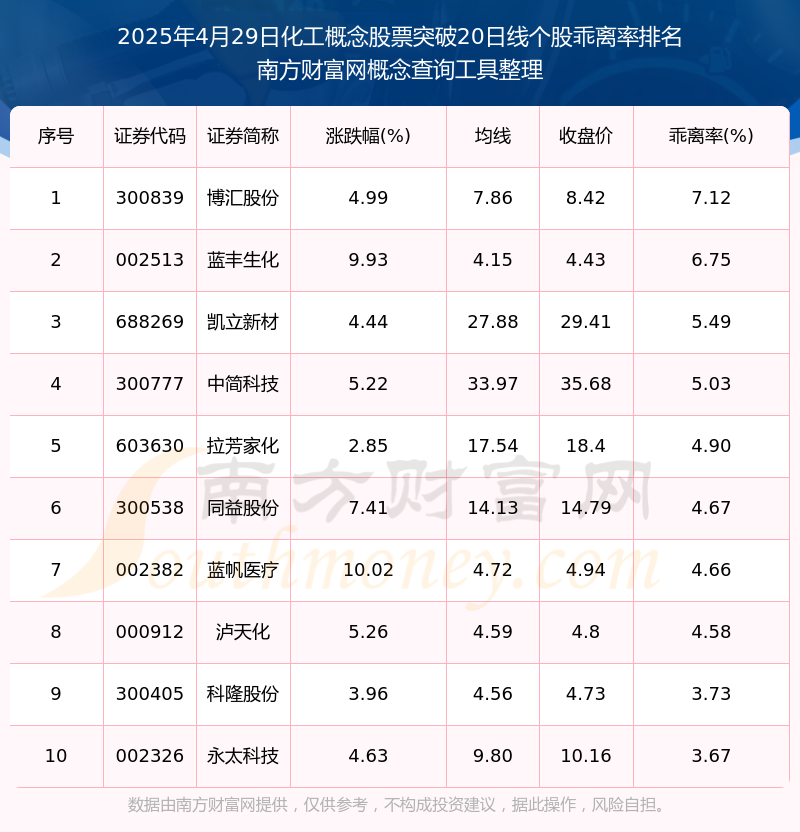Click 涨跌幅 value 4.63
800x832 pixels.
pos(368,757)
